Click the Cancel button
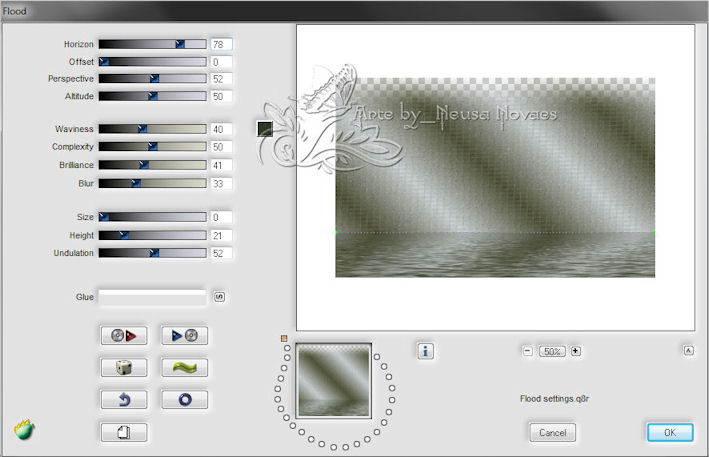 pyautogui.click(x=553, y=433)
